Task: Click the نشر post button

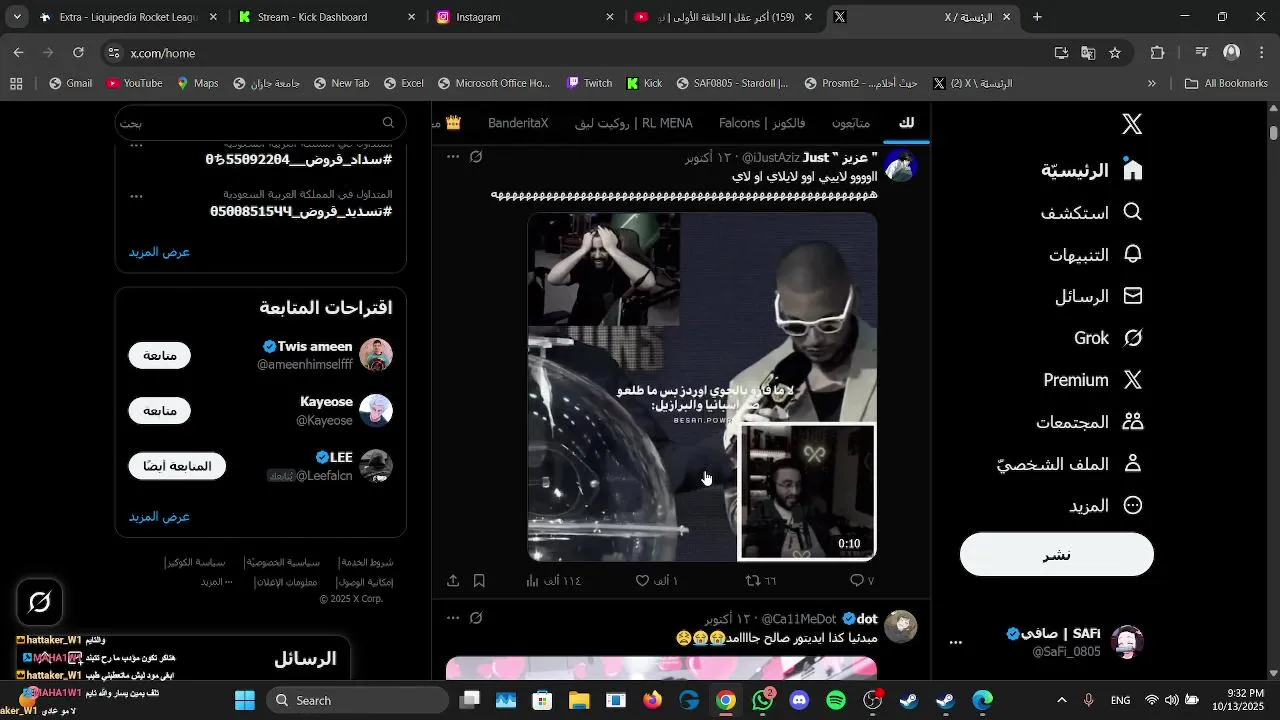Action: click(x=1057, y=555)
